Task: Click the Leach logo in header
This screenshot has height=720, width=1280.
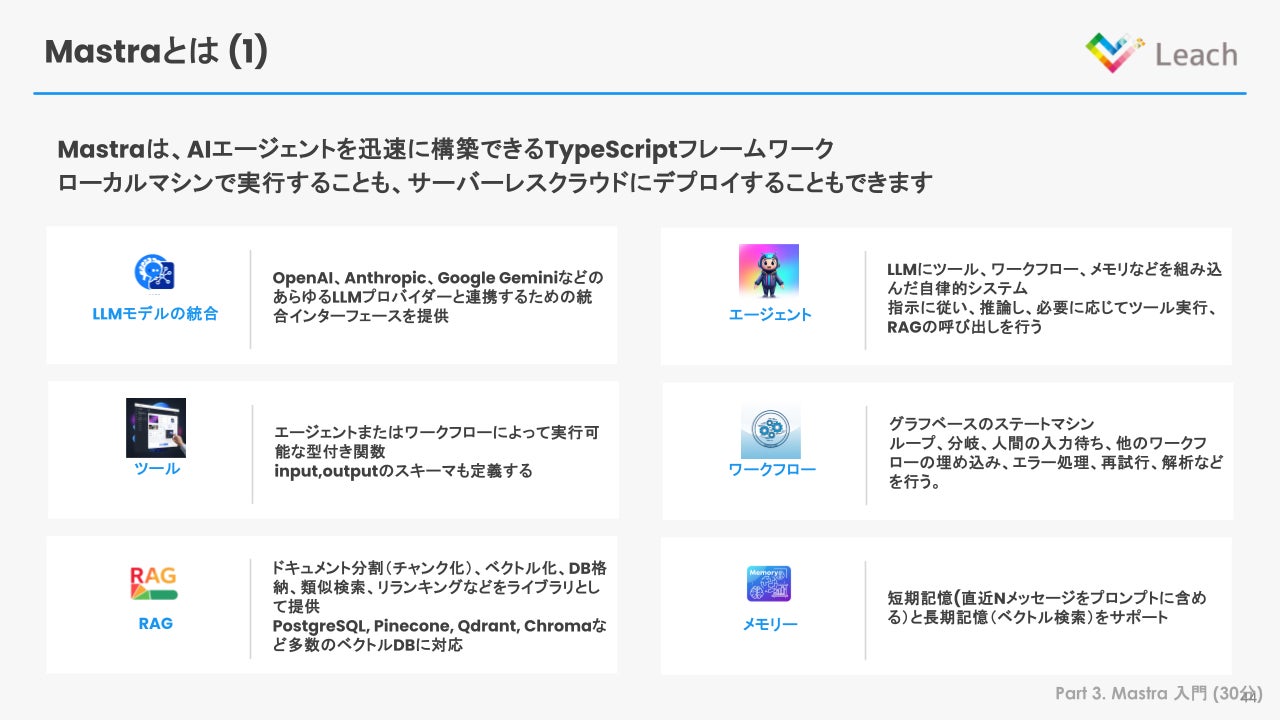Action: 1161,52
